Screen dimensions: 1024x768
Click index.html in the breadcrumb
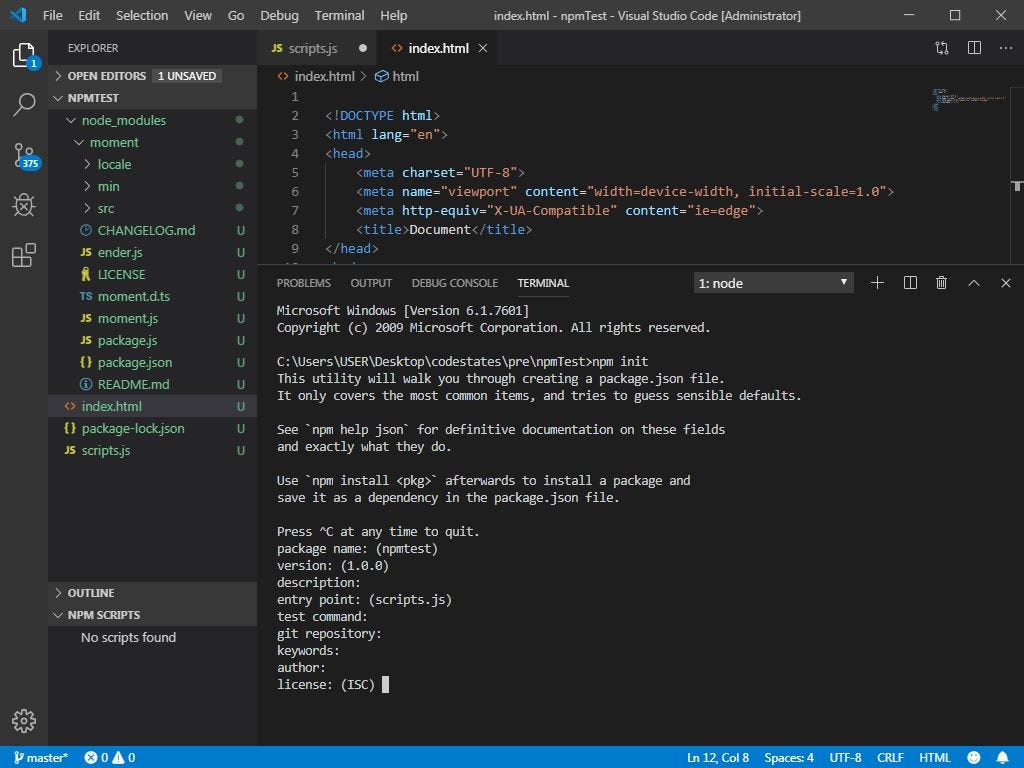click(316, 76)
